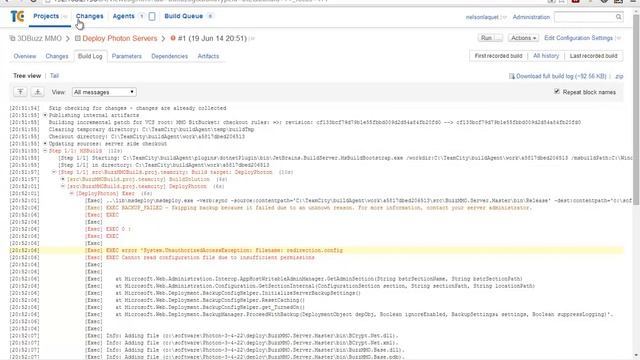The height and width of the screenshot is (360, 640).
Task: Switch to the Overview tab
Action: click(x=25, y=56)
